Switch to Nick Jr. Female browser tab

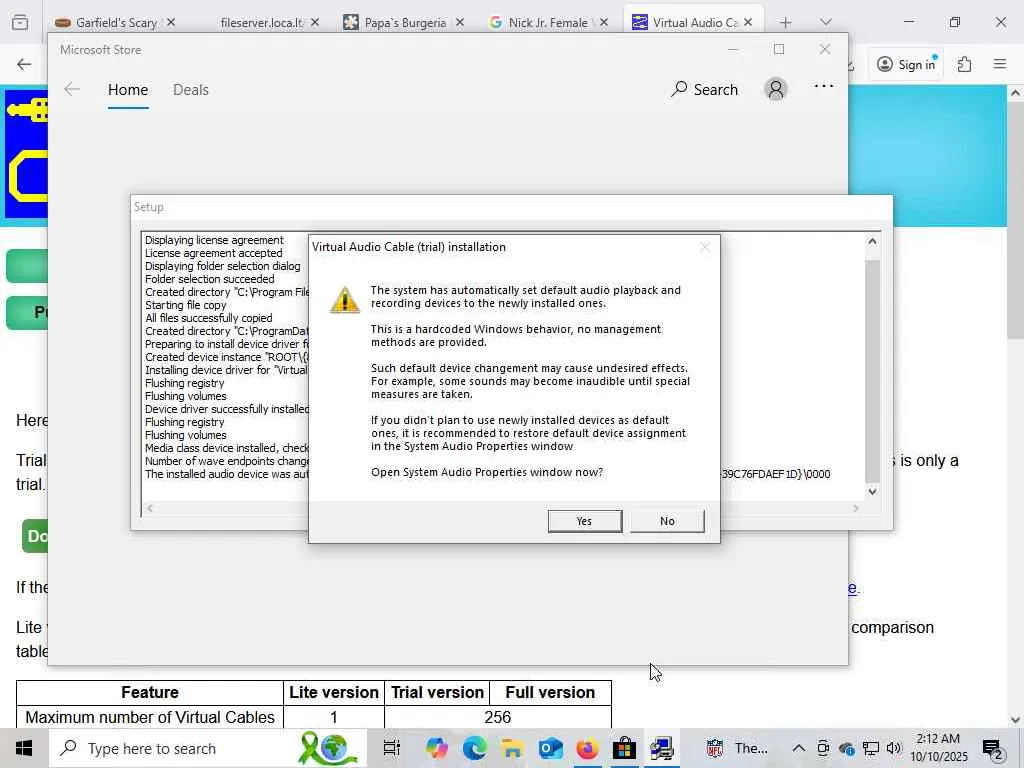pyautogui.click(x=547, y=23)
